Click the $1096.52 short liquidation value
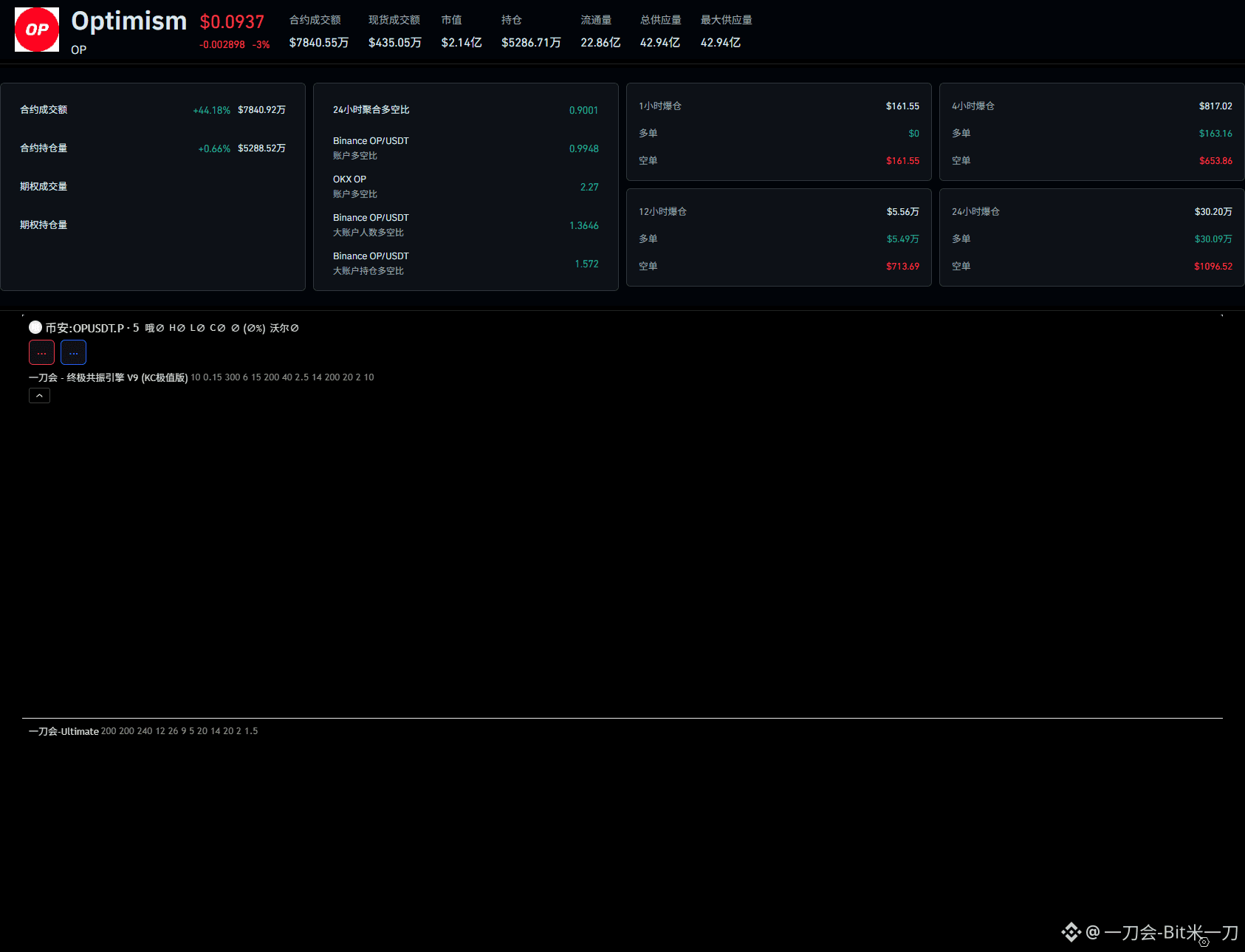The width and height of the screenshot is (1245, 952). [x=1213, y=267]
